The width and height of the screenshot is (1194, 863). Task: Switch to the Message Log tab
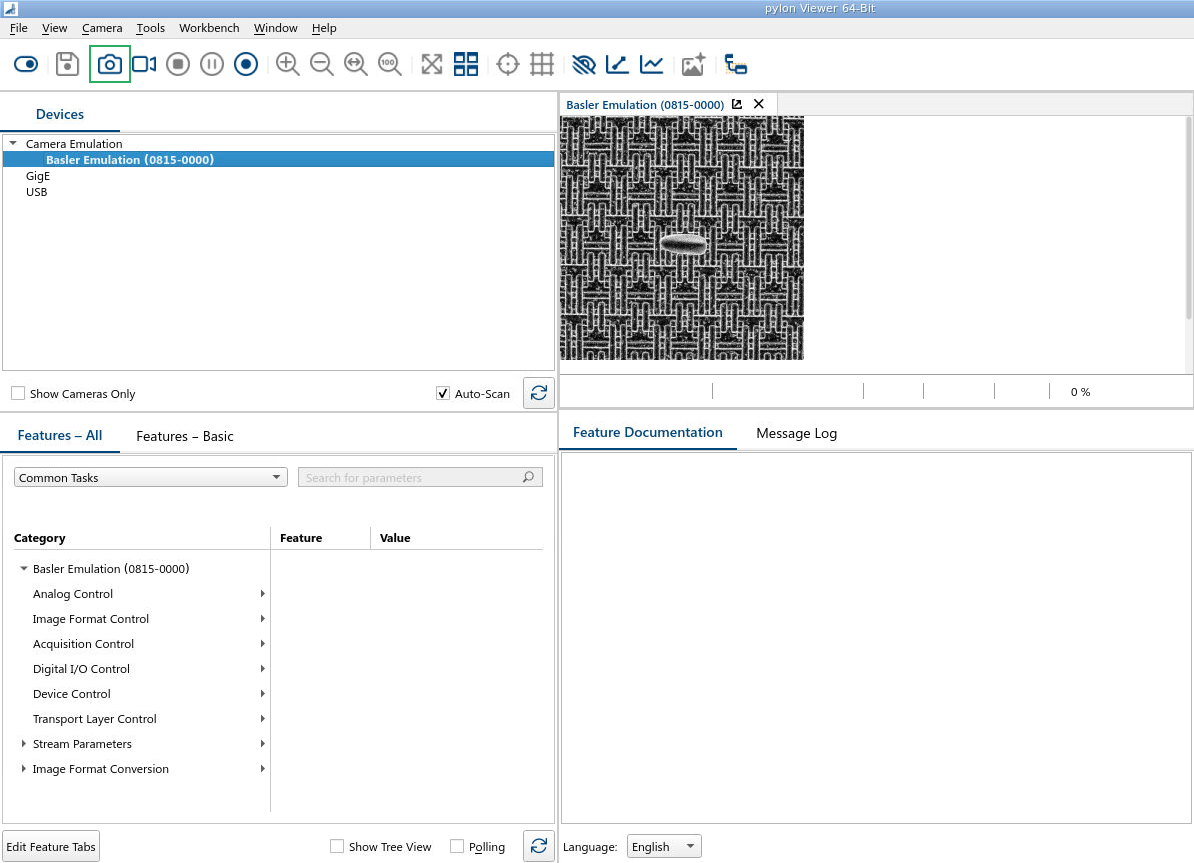tap(797, 433)
